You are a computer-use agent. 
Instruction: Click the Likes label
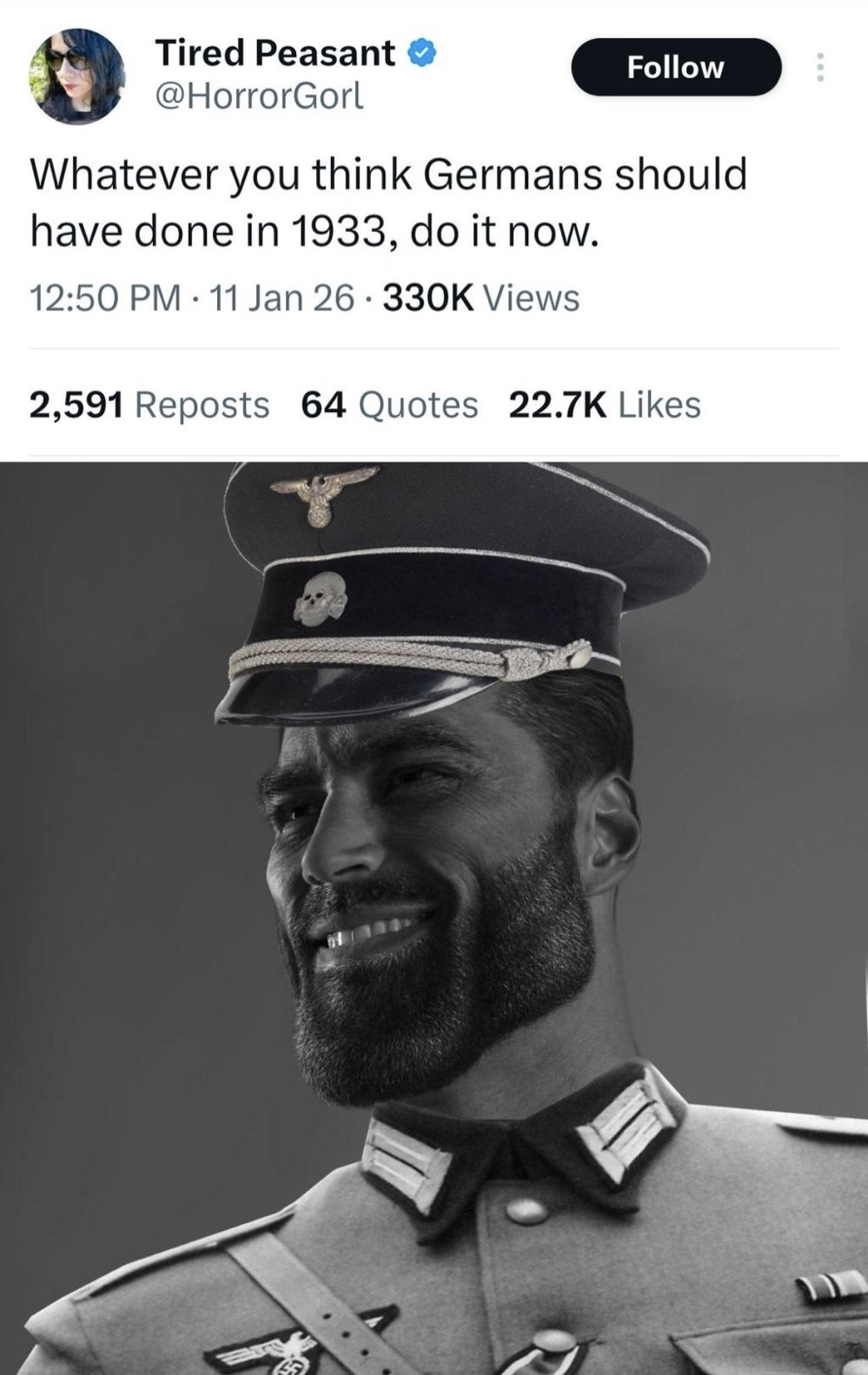click(x=659, y=405)
